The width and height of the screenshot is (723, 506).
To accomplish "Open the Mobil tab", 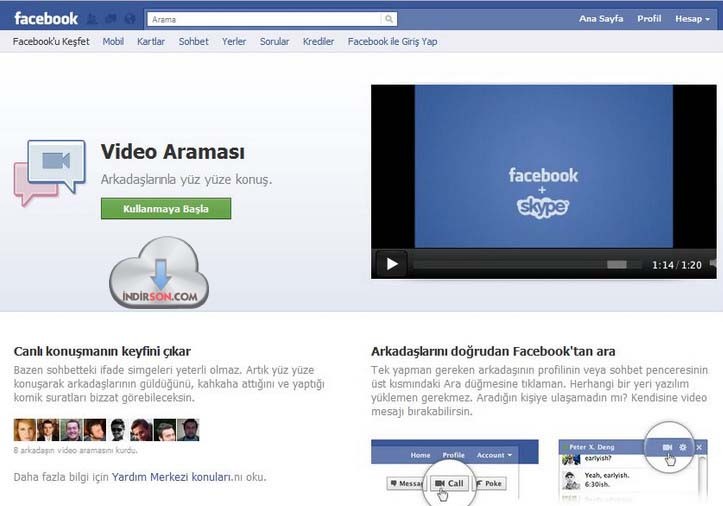I will point(113,42).
